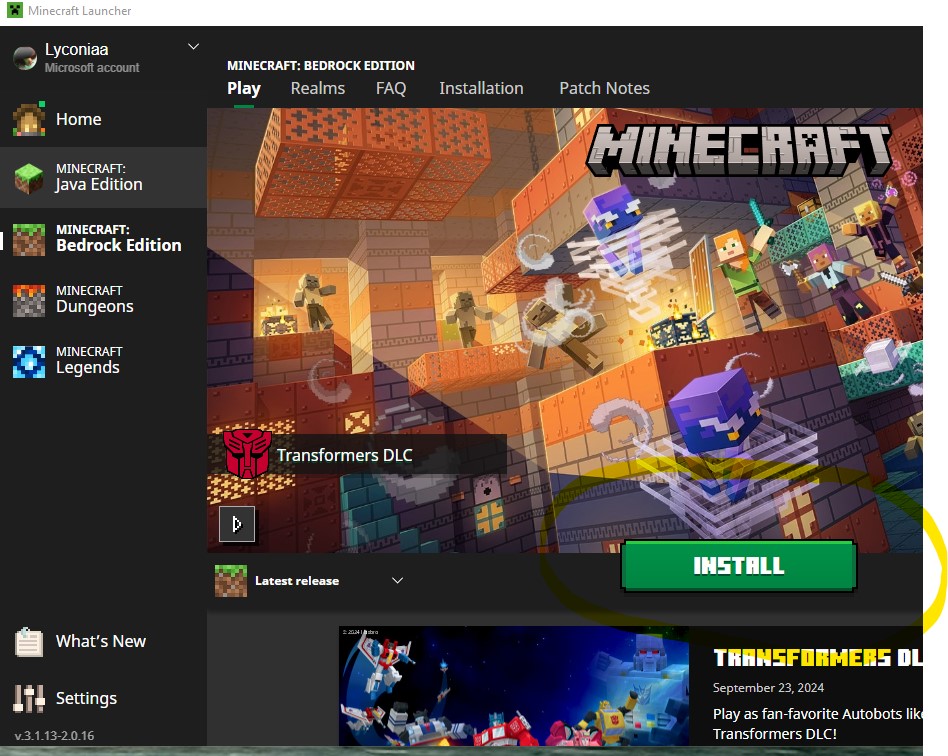
Task: Click the September 23, 2024 date text
Action: click(768, 688)
